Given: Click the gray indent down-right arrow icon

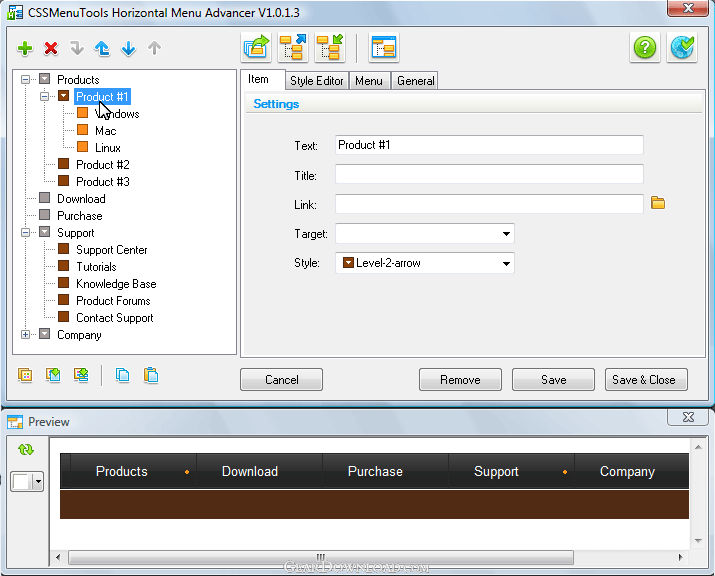Looking at the screenshot, I should pos(77,48).
